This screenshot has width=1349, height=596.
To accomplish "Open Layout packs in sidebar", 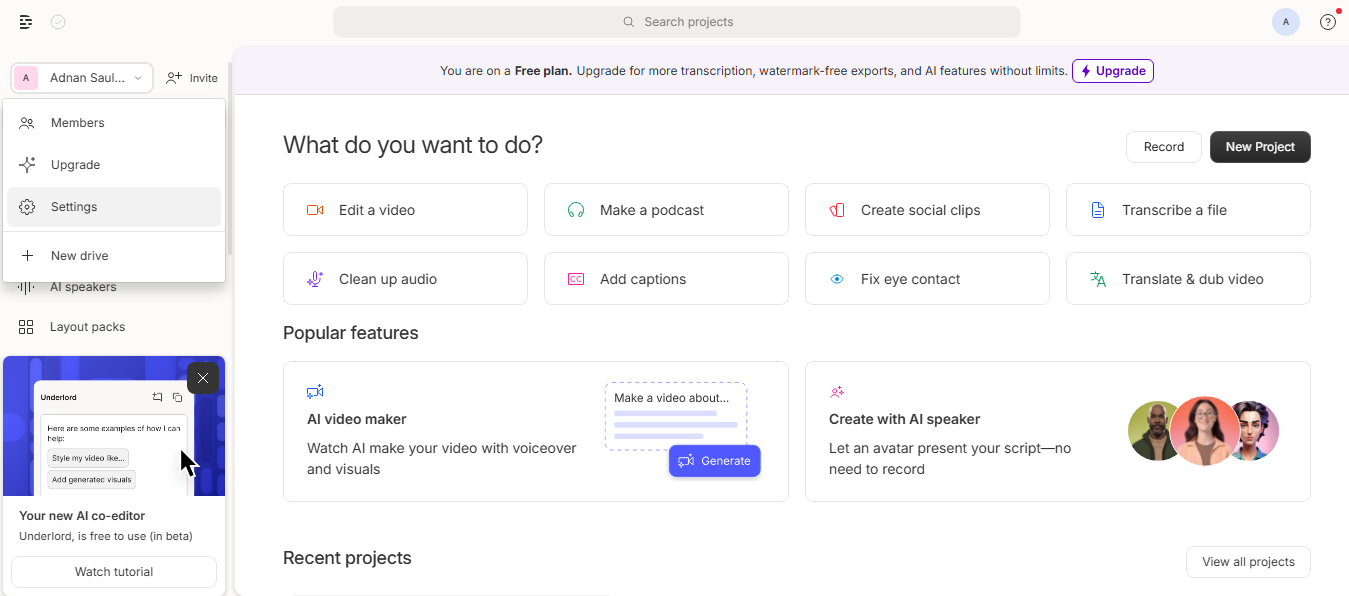I will tap(87, 327).
